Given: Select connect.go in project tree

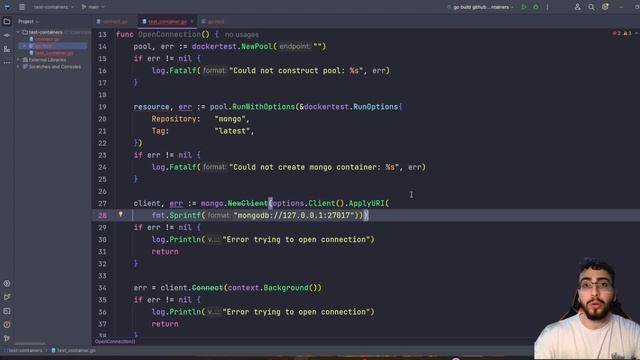Looking at the screenshot, I should tap(47, 39).
